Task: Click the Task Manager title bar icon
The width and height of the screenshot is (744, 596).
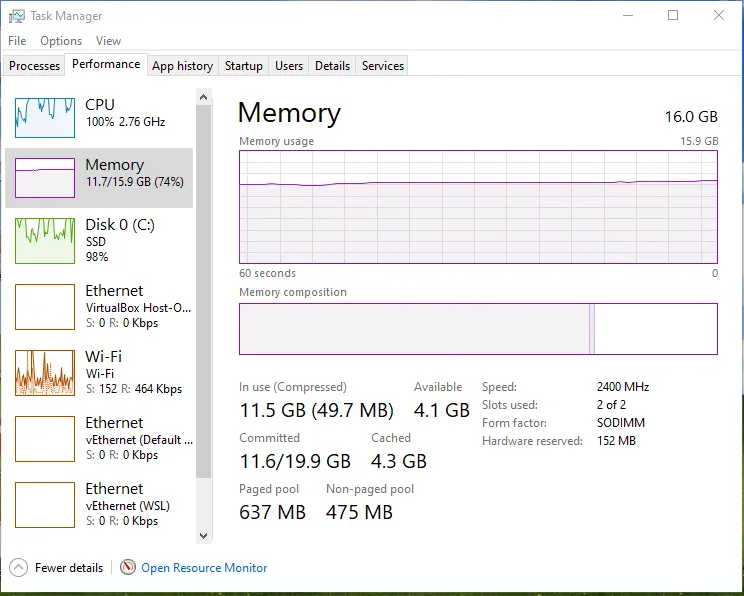Action: (16, 16)
